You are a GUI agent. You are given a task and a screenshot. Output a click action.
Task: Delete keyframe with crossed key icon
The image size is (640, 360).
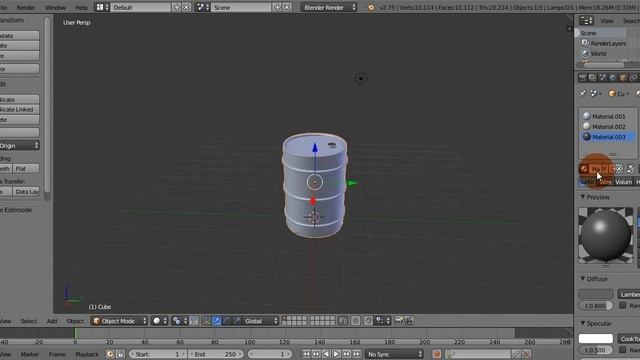point(527,354)
